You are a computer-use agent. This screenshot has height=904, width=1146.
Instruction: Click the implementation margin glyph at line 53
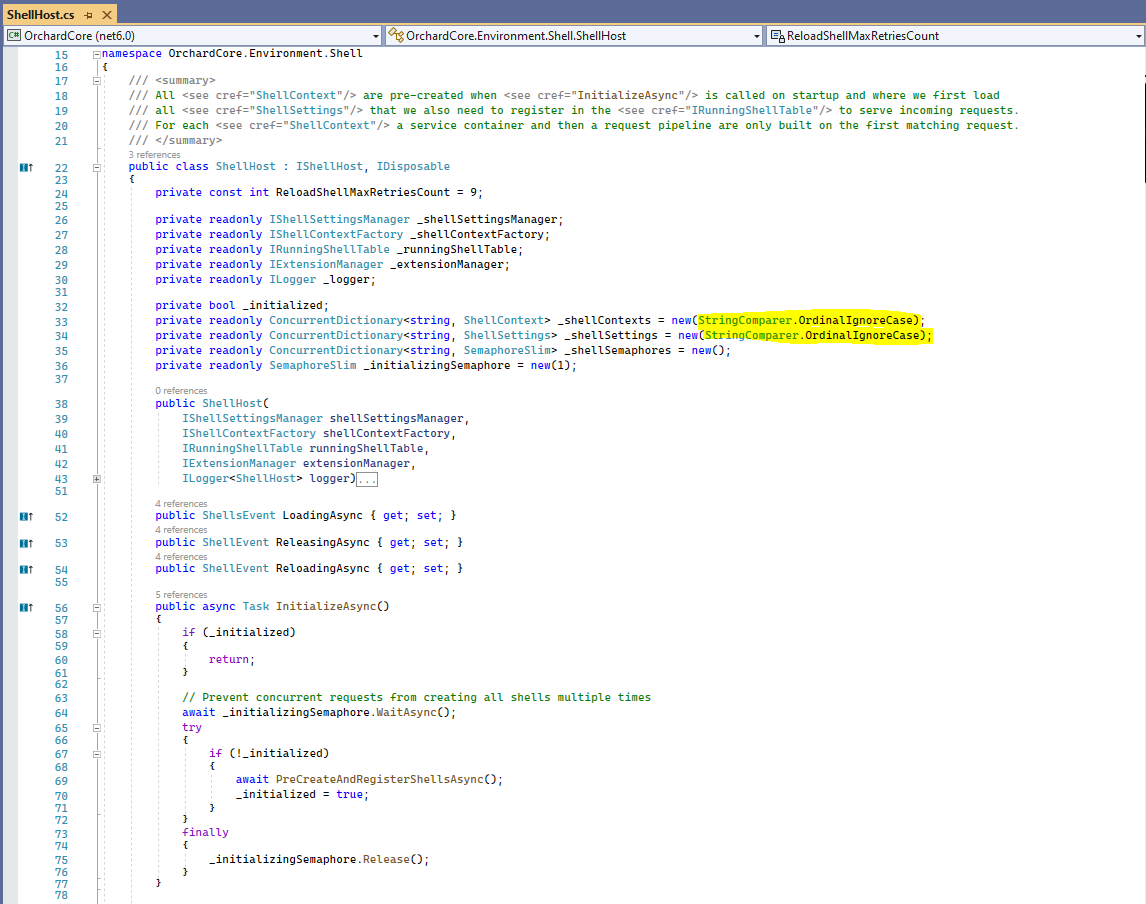[26, 543]
